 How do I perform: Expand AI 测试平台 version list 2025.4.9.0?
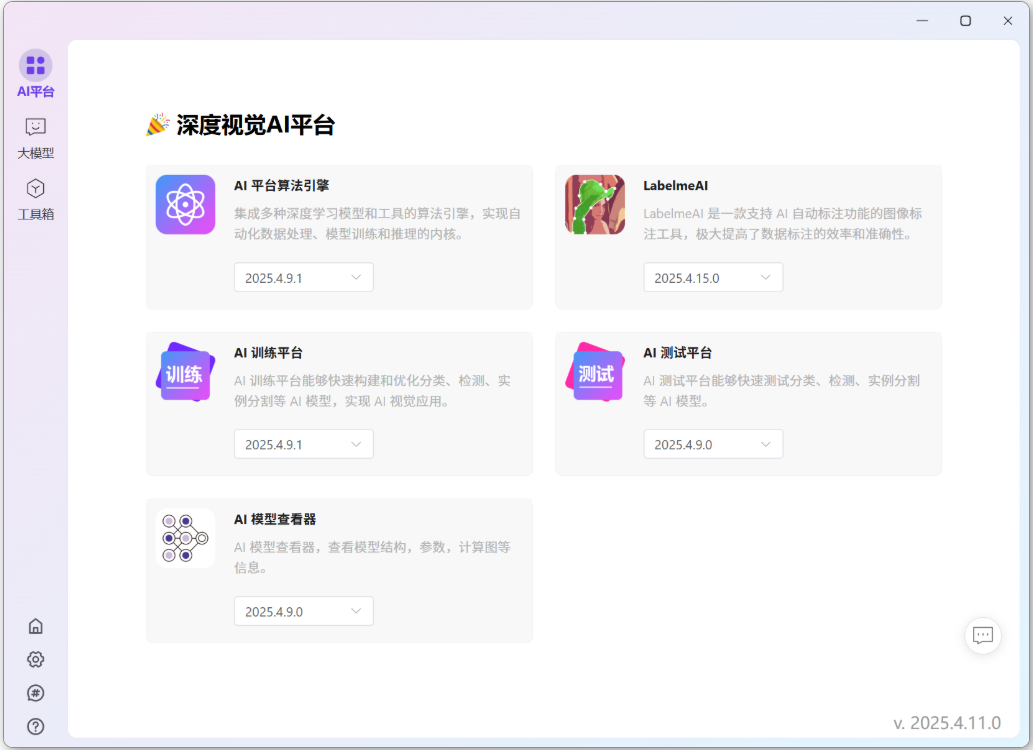click(x=713, y=444)
